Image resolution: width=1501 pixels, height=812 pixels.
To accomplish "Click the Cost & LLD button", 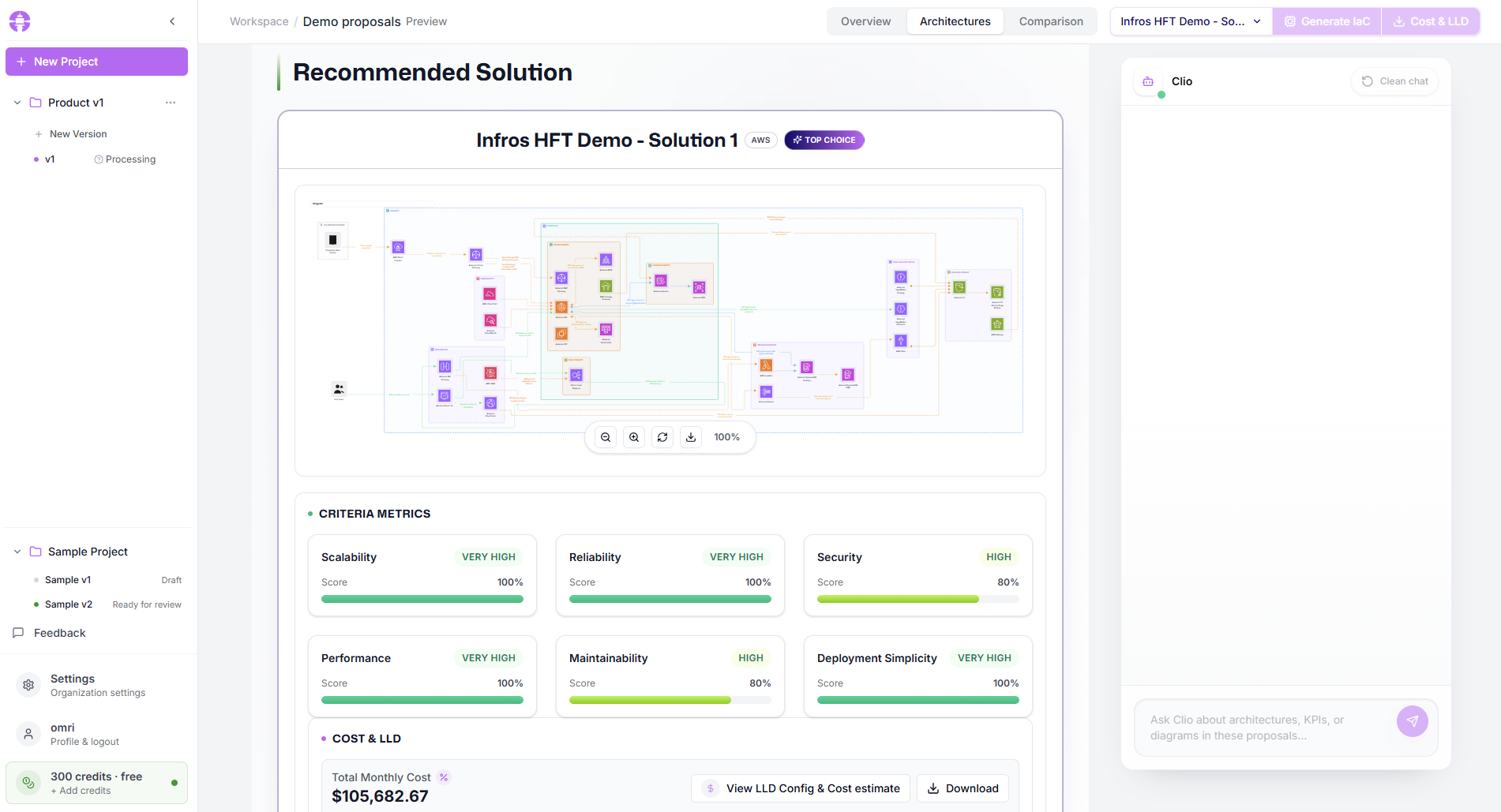I will click(x=1431, y=21).
